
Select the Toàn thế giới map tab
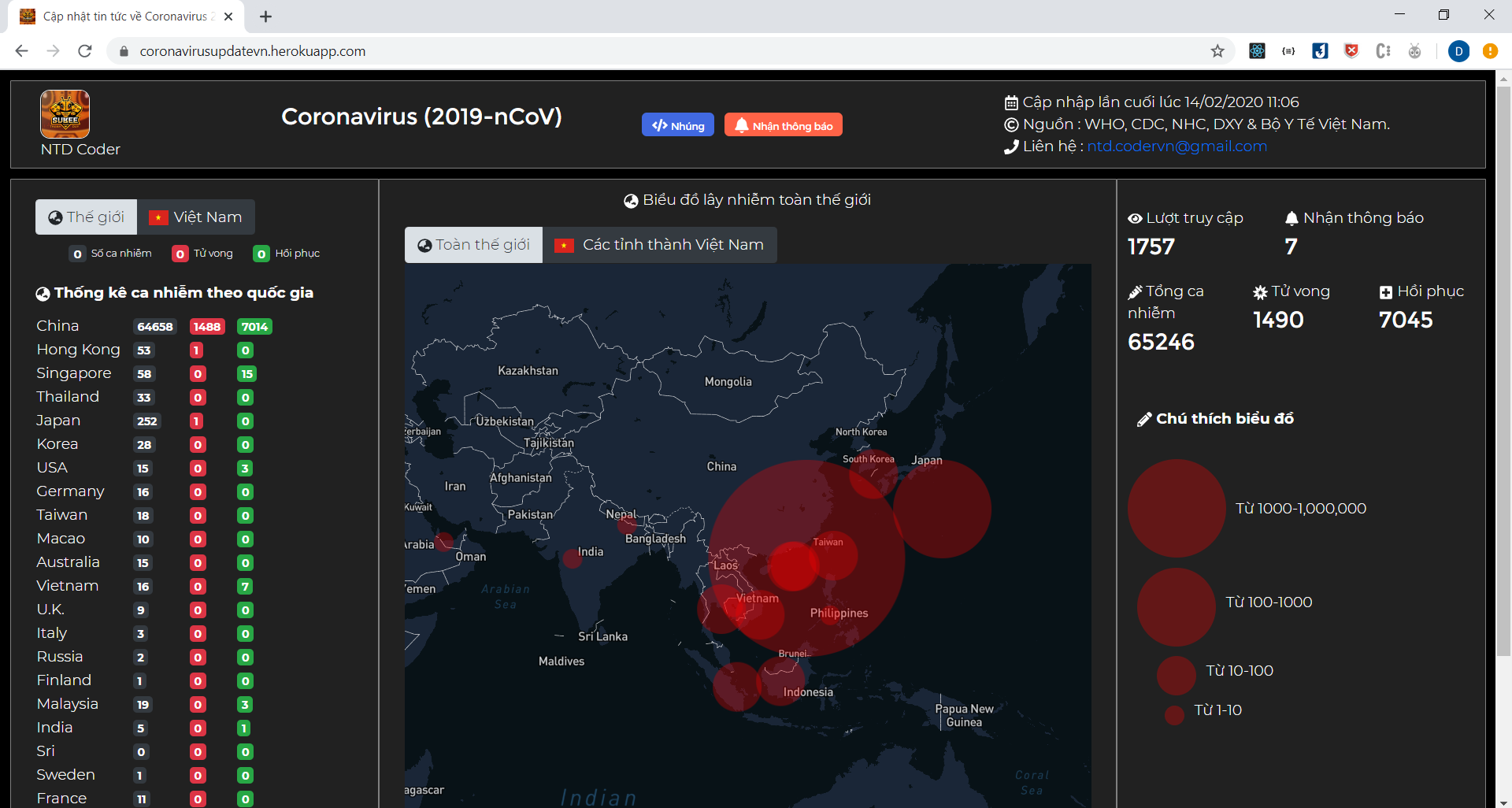tap(473, 245)
